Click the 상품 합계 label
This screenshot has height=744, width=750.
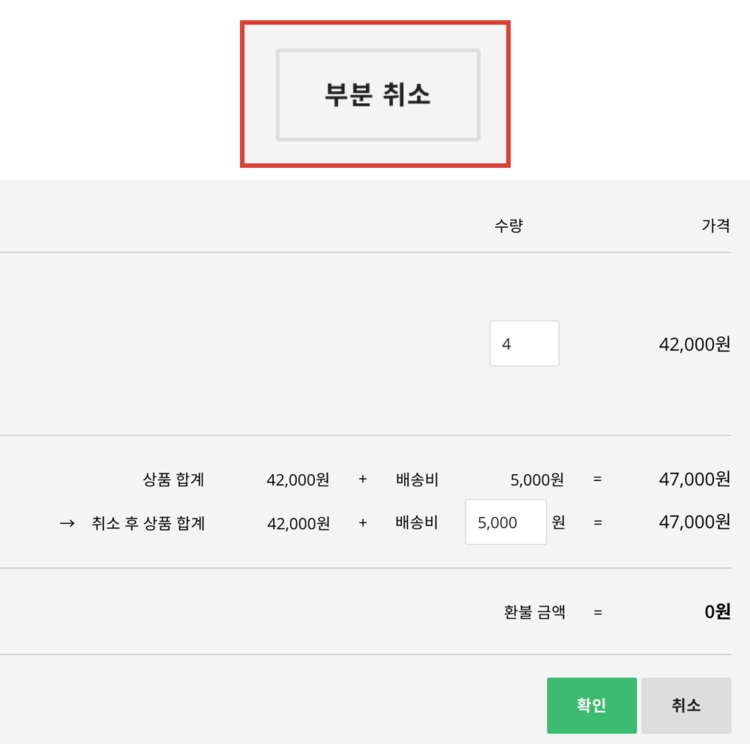point(173,479)
